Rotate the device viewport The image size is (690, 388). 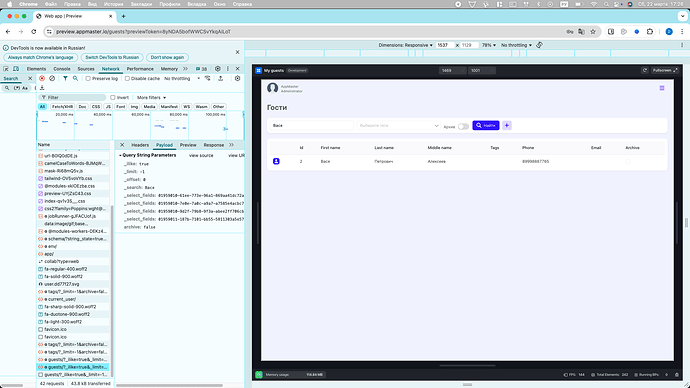click(x=540, y=45)
